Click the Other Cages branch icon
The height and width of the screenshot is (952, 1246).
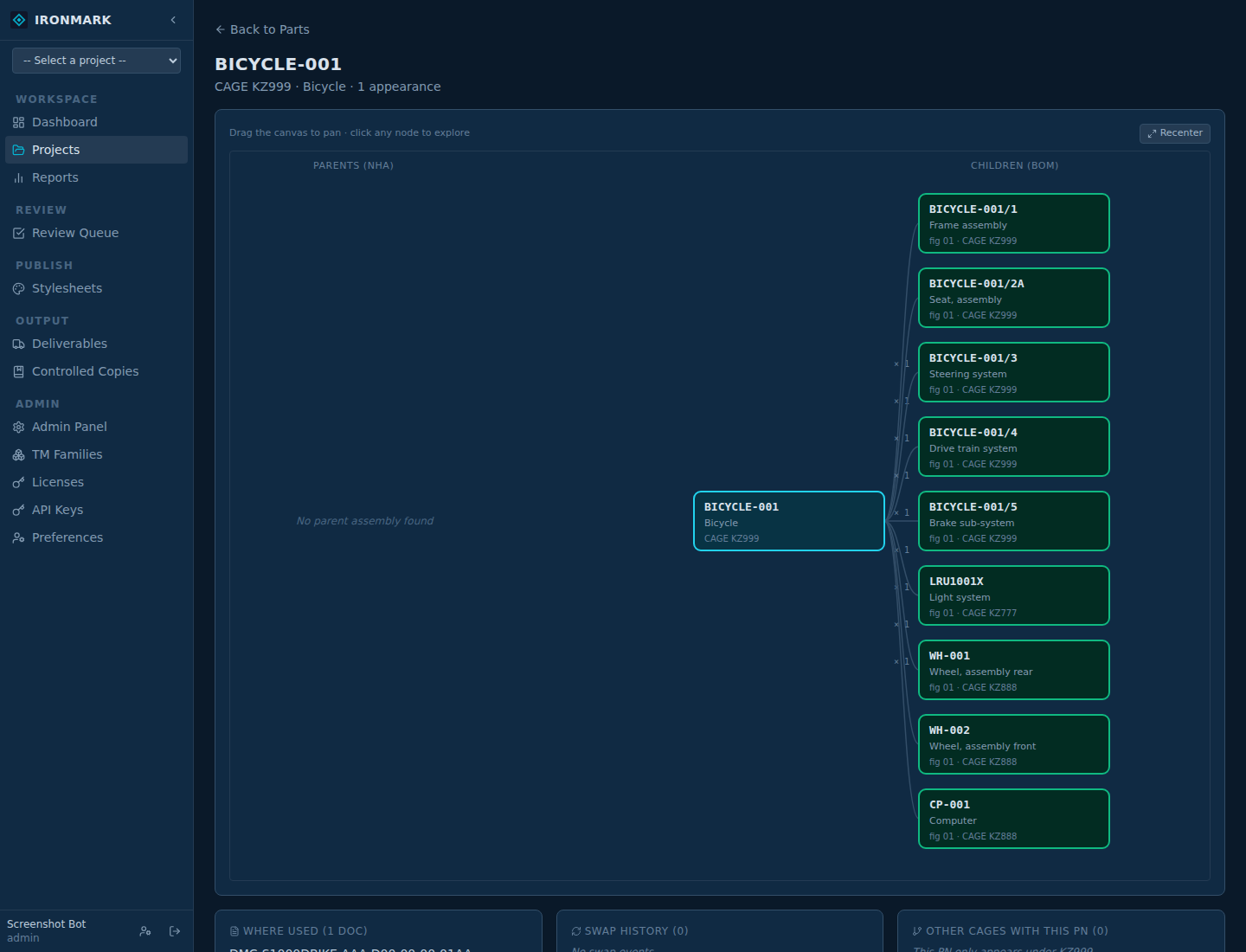(x=917, y=931)
